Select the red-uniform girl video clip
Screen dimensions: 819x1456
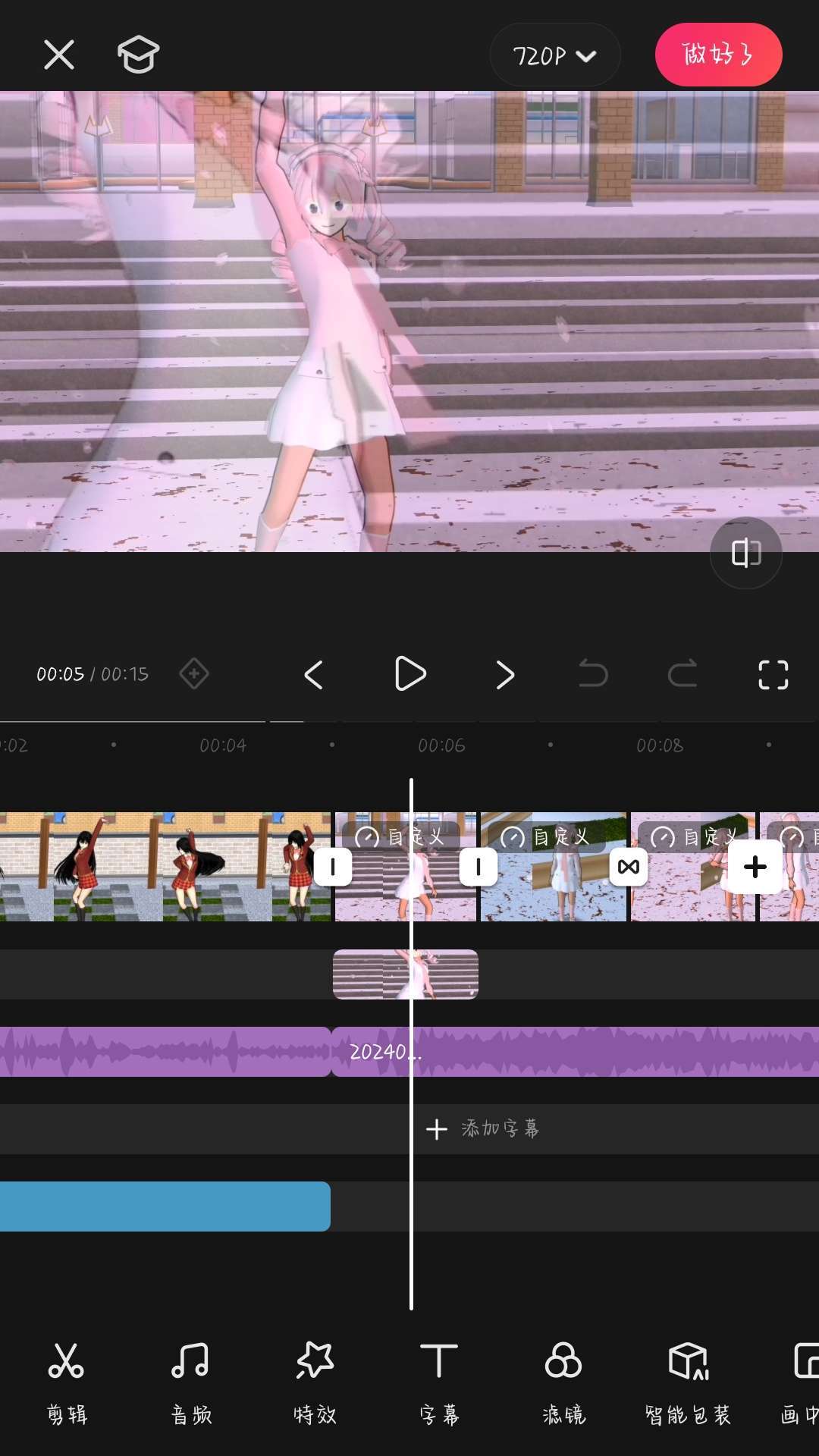[165, 867]
